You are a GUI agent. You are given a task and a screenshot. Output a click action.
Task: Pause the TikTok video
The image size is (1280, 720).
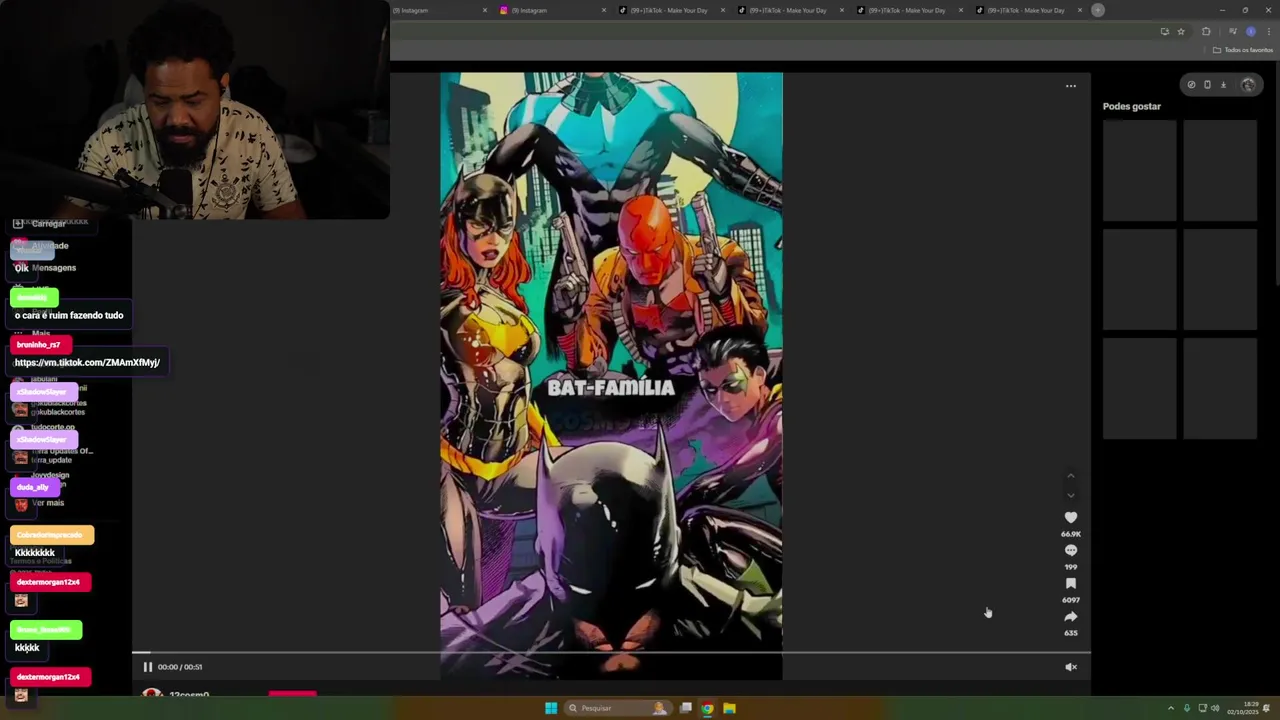147,667
